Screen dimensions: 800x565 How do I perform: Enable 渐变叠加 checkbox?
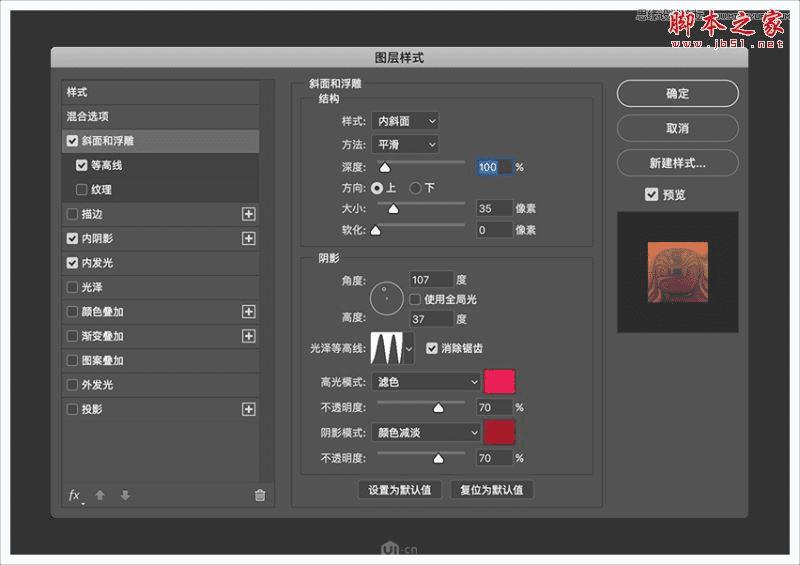tap(72, 336)
